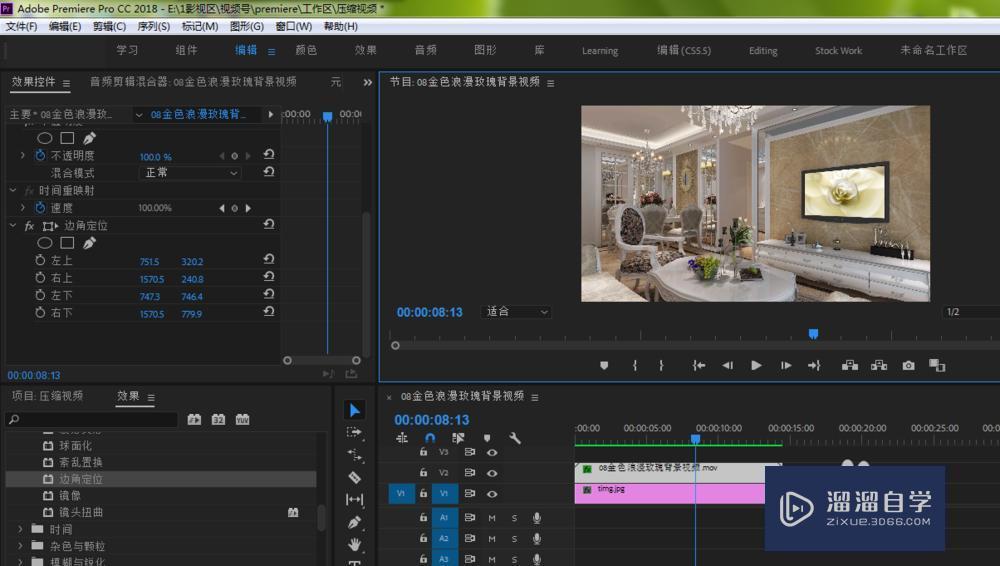The height and width of the screenshot is (566, 1000).
Task: Click 32-bit Color effects filter icon
Action: click(218, 419)
